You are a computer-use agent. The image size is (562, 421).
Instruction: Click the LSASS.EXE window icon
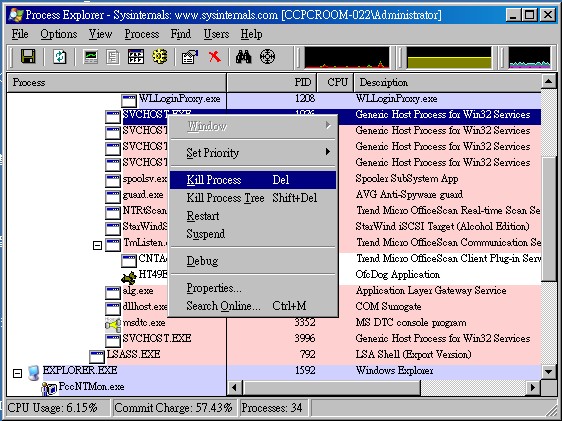[x=97, y=357]
